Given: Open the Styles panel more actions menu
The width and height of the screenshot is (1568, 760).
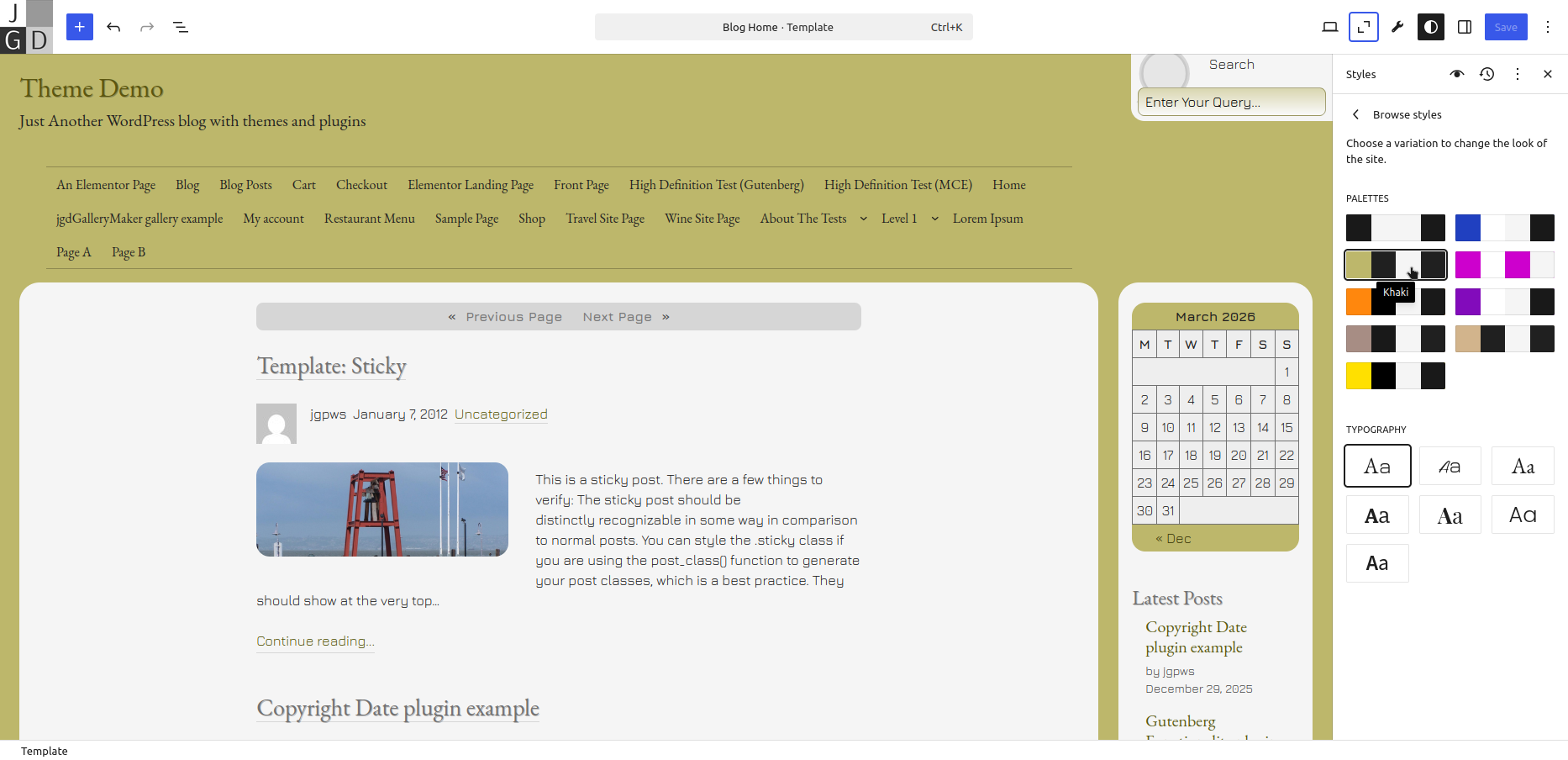Looking at the screenshot, I should tap(1517, 74).
